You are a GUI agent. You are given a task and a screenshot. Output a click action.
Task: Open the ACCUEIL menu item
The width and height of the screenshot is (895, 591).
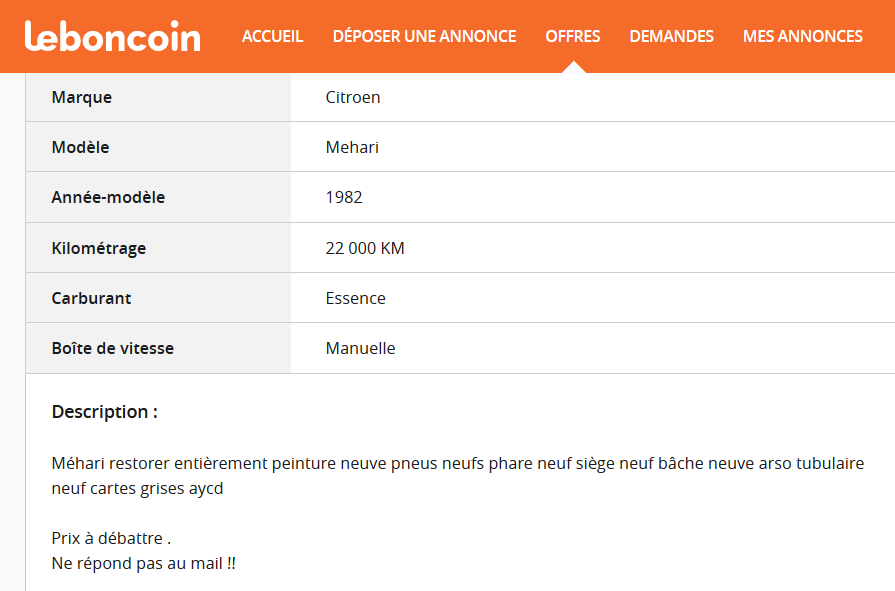click(272, 37)
